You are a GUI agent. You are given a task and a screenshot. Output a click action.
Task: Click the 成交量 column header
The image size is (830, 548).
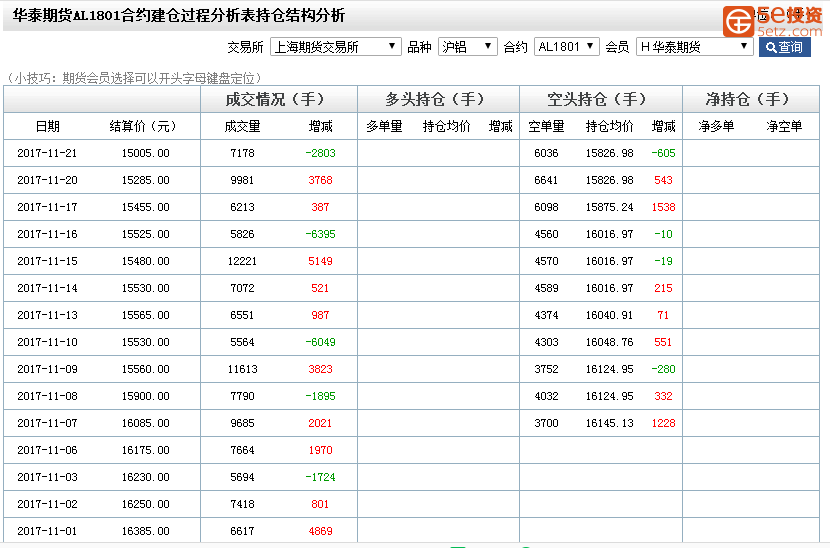point(242,126)
